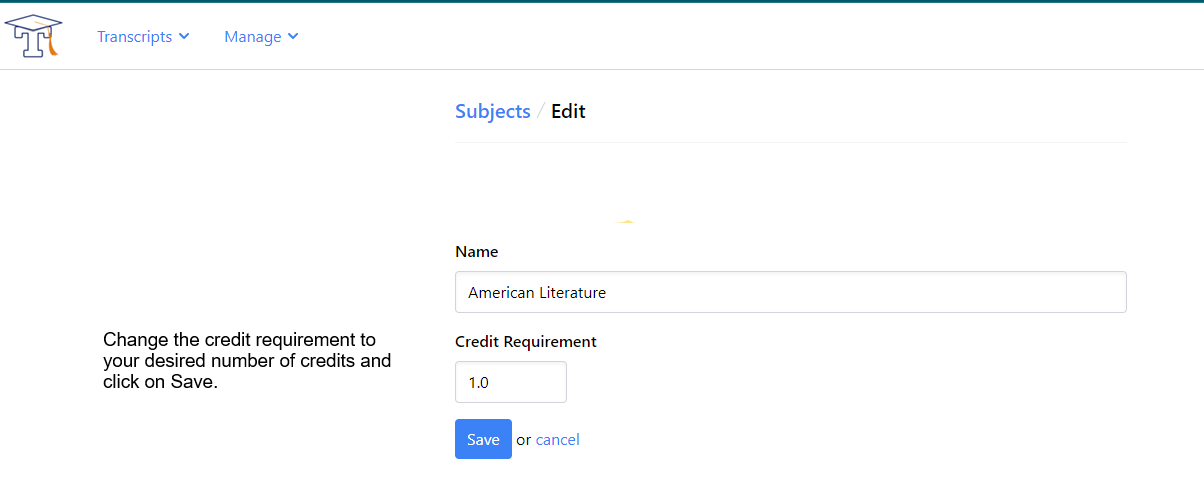
Task: Click the cancel link
Action: tap(557, 440)
